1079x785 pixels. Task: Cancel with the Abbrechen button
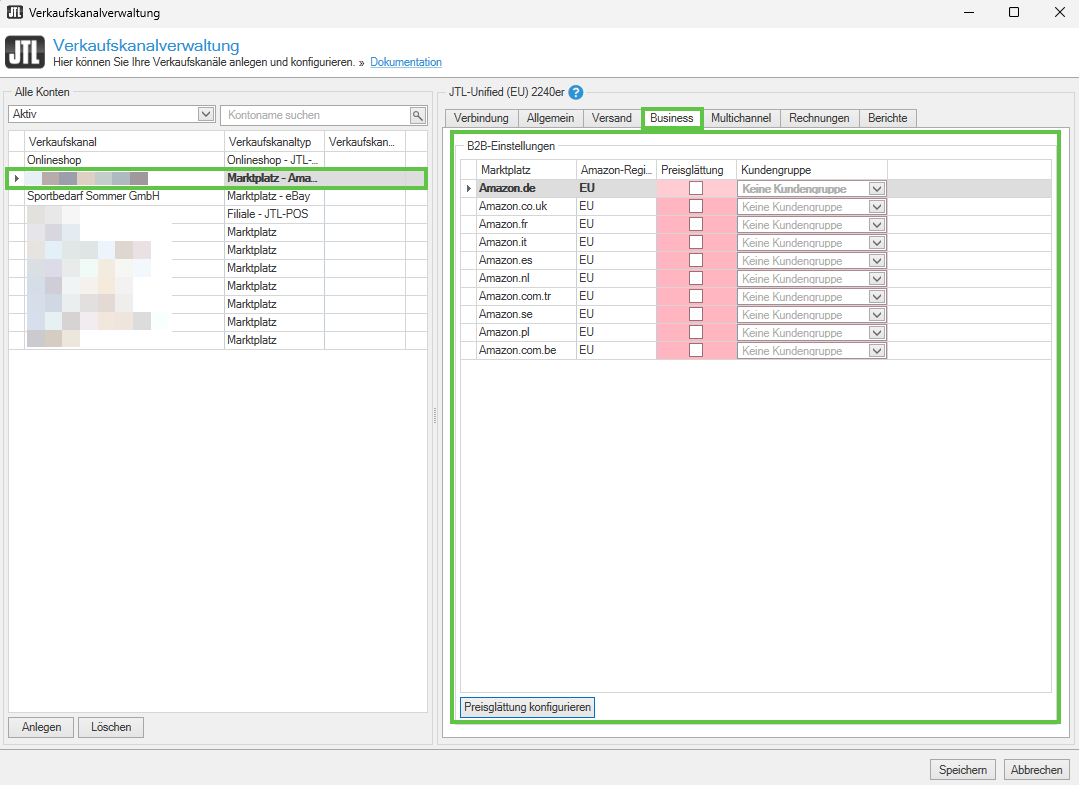[x=1036, y=770]
